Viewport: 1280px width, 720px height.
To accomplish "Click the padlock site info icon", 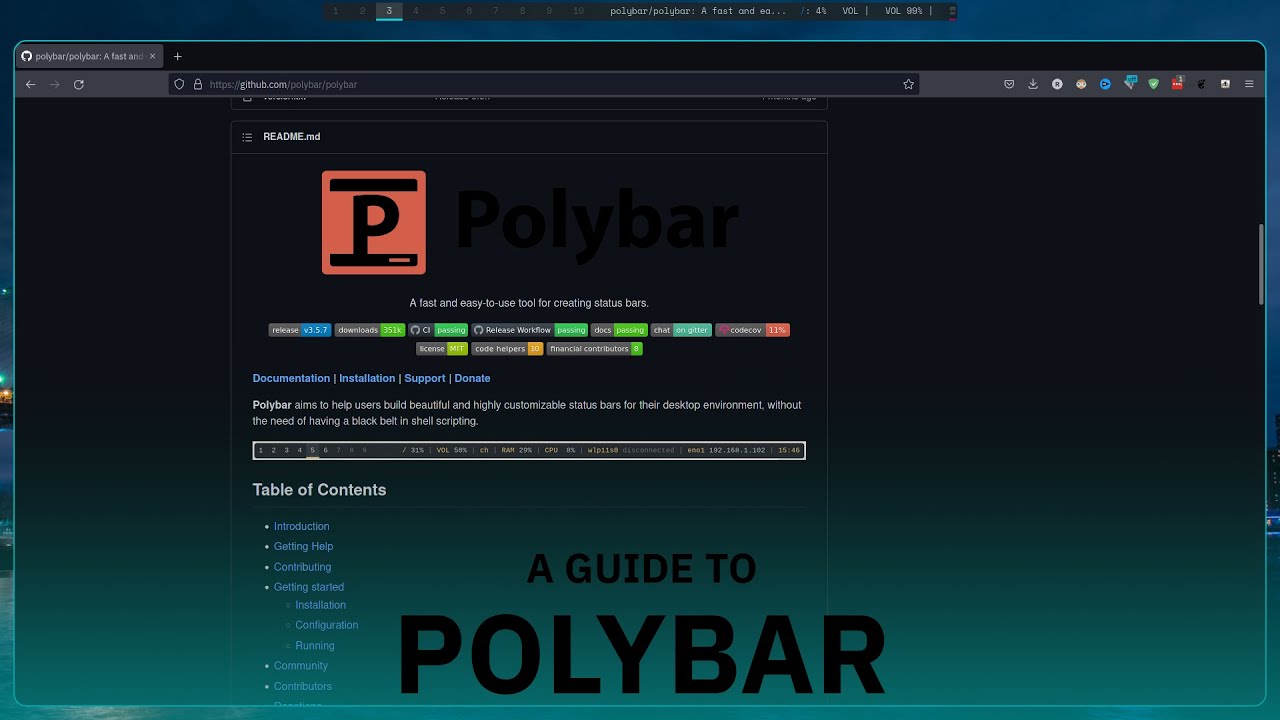I will 198,84.
